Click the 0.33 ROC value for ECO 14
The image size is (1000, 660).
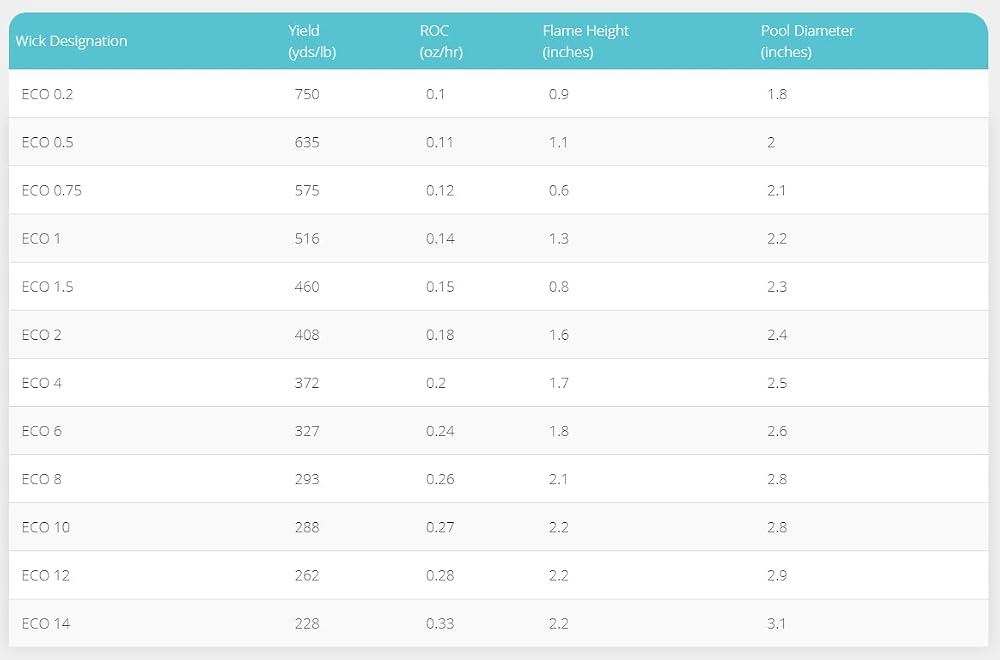440,624
